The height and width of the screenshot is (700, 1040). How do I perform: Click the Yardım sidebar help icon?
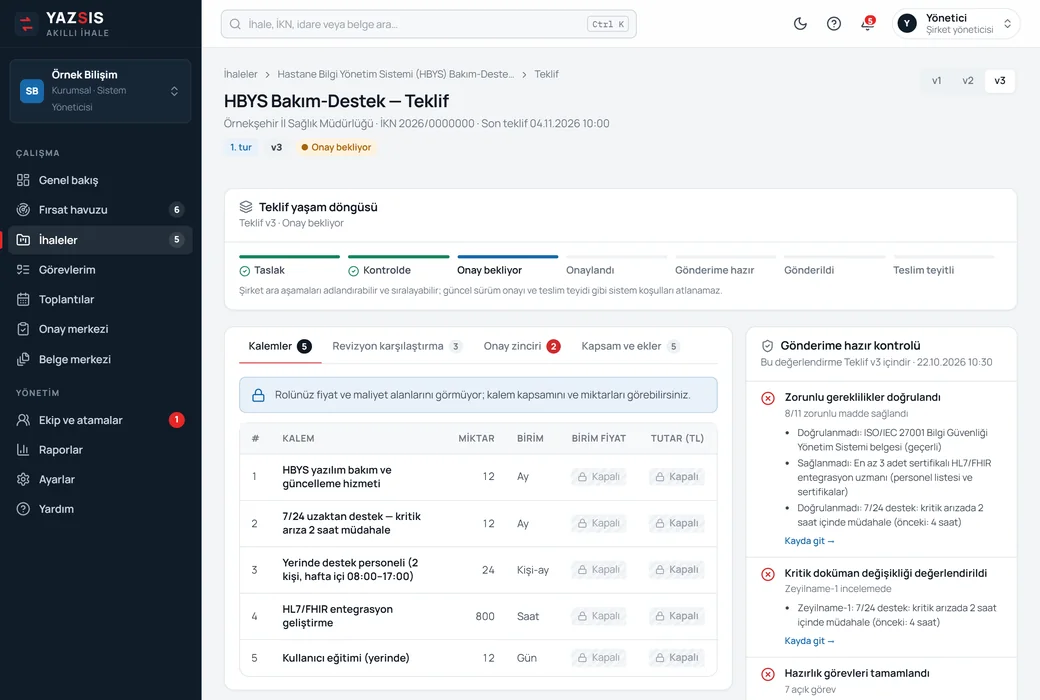[23, 509]
